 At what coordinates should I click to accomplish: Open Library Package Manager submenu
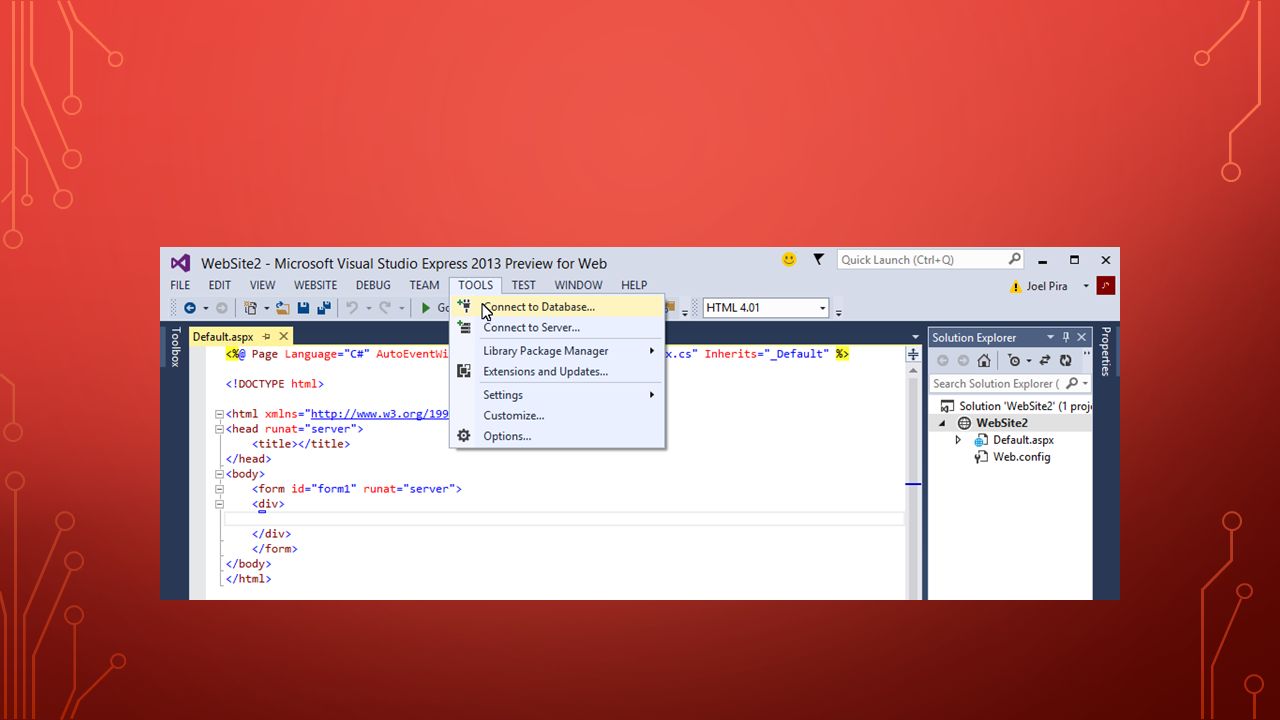point(557,351)
